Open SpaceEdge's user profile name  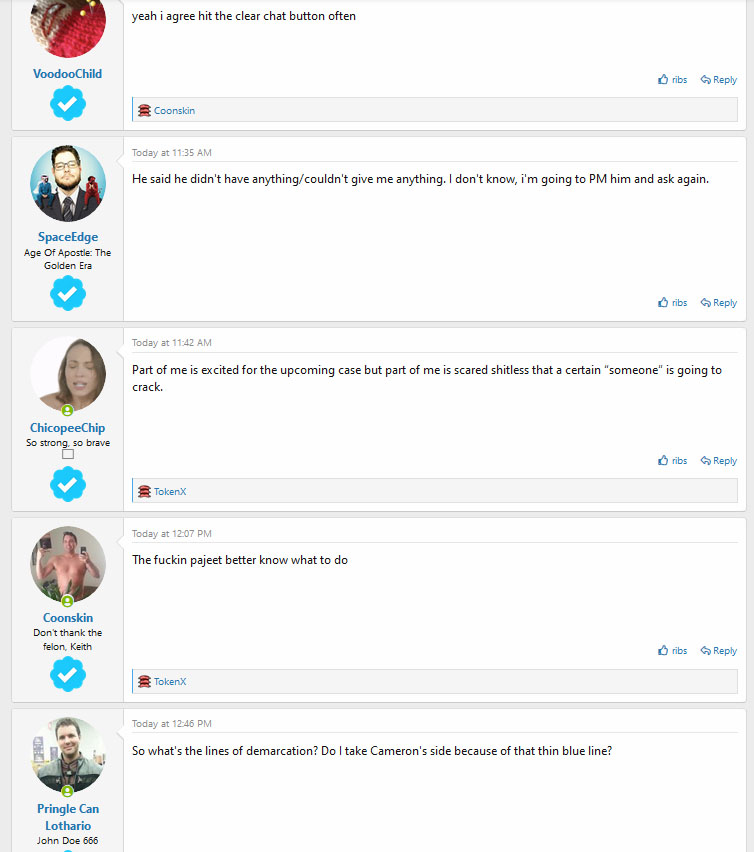coord(68,237)
